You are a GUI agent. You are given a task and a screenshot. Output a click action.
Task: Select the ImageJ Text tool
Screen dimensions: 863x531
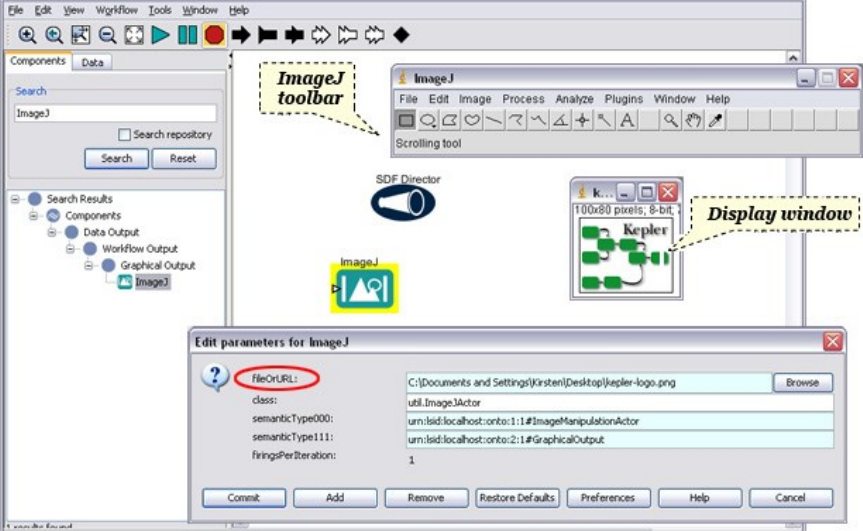[x=626, y=120]
